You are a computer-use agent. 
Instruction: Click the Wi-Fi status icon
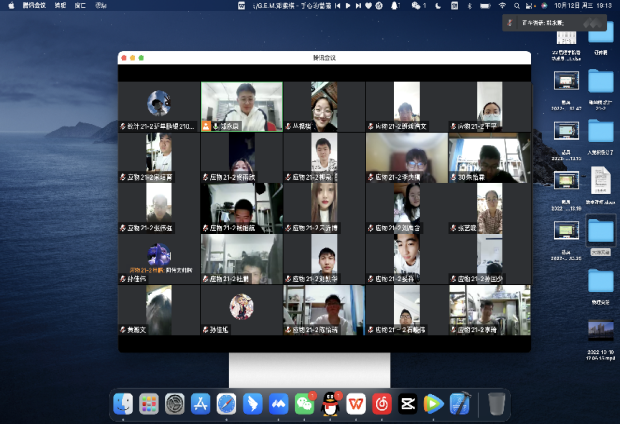pyautogui.click(x=501, y=5)
